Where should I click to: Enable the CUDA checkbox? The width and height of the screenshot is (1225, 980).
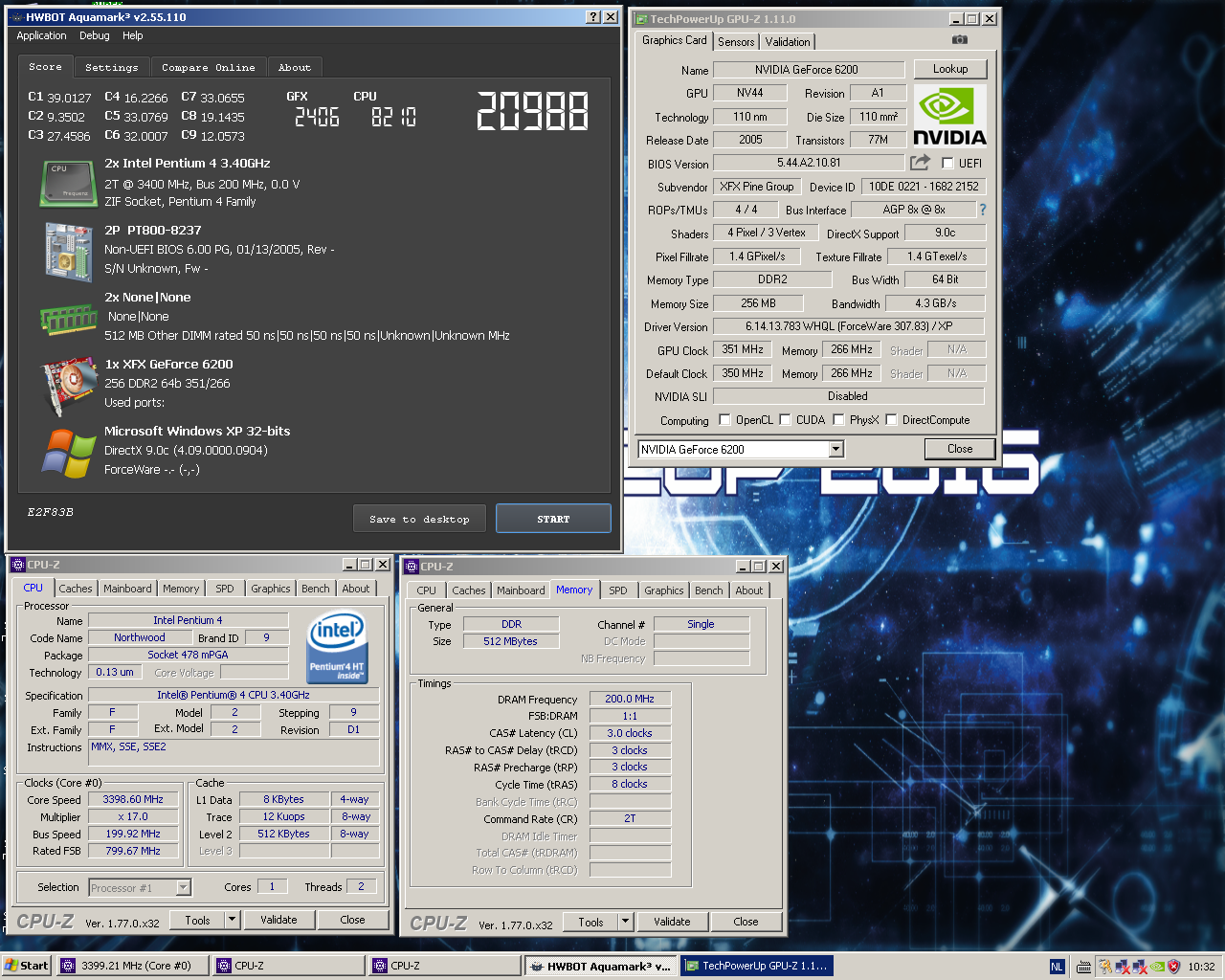785,419
